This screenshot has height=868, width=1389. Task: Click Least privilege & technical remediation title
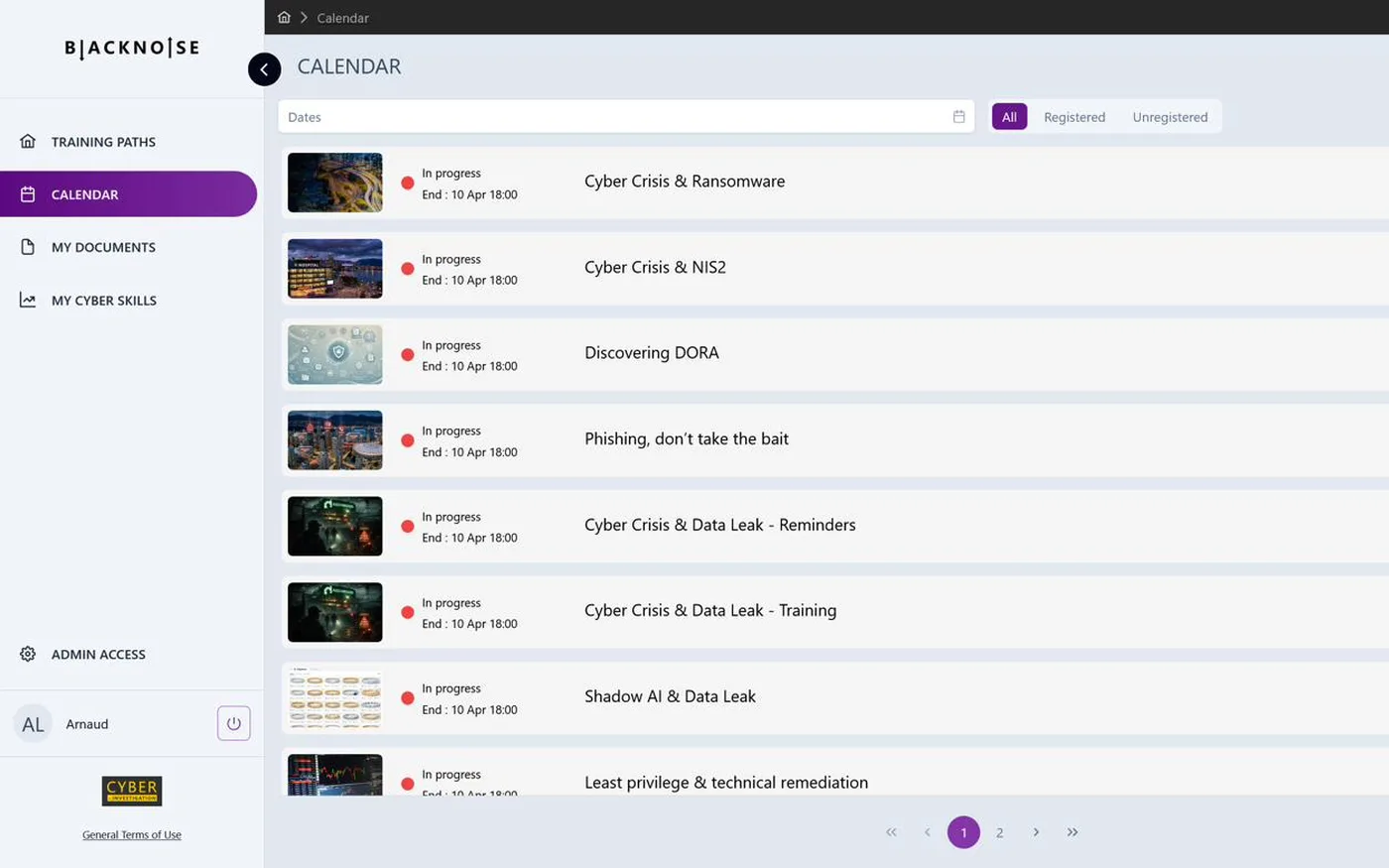pyautogui.click(x=726, y=783)
